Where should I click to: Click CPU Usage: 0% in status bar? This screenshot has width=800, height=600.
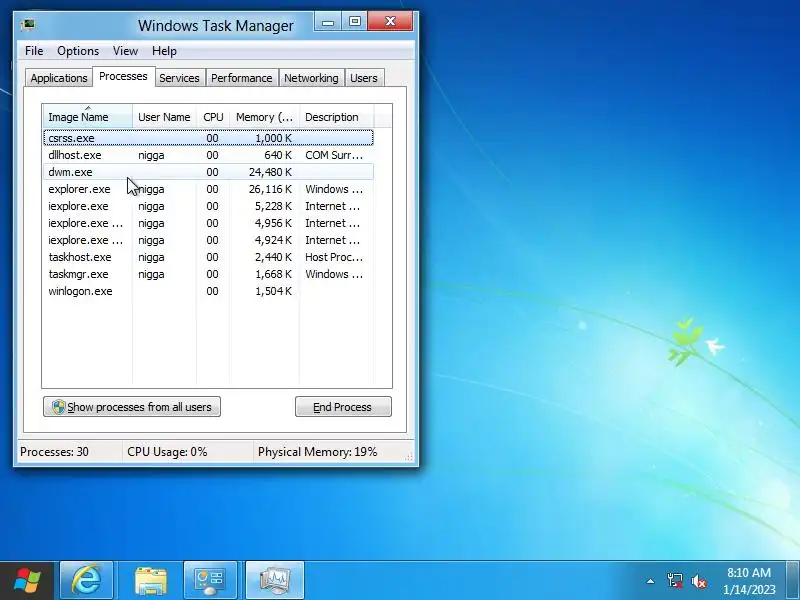tap(167, 452)
